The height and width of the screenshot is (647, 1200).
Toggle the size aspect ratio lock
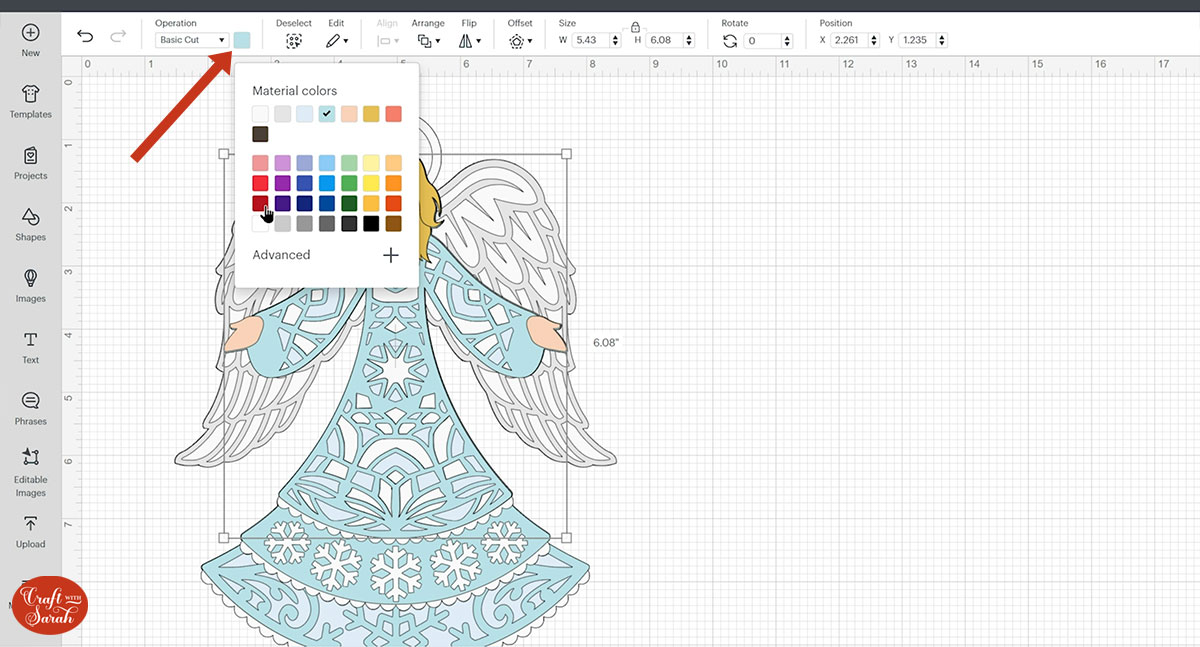635,27
